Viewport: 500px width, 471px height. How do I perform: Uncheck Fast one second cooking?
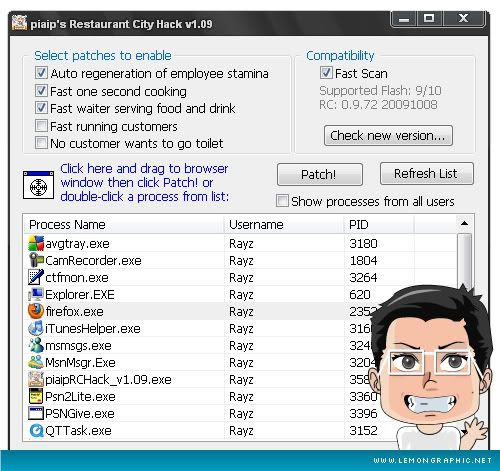coord(41,90)
